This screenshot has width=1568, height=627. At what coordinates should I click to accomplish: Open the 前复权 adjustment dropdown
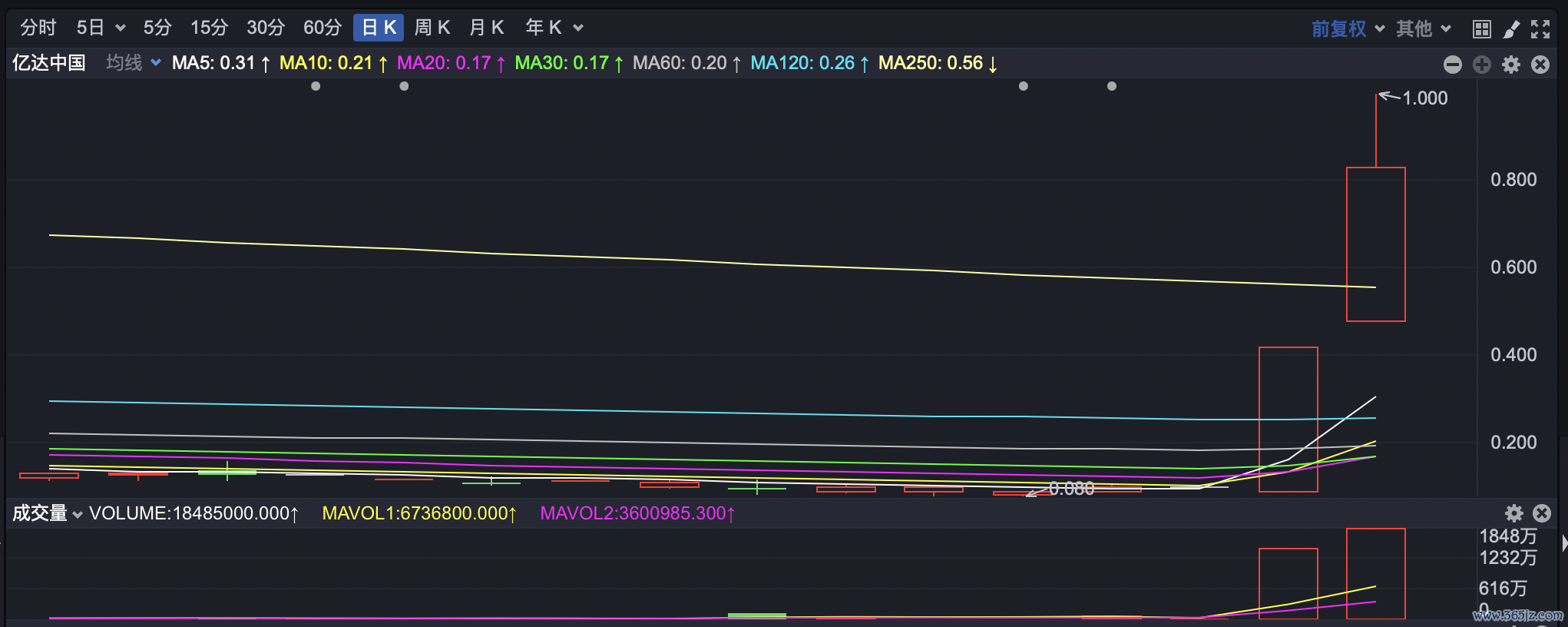click(1347, 28)
